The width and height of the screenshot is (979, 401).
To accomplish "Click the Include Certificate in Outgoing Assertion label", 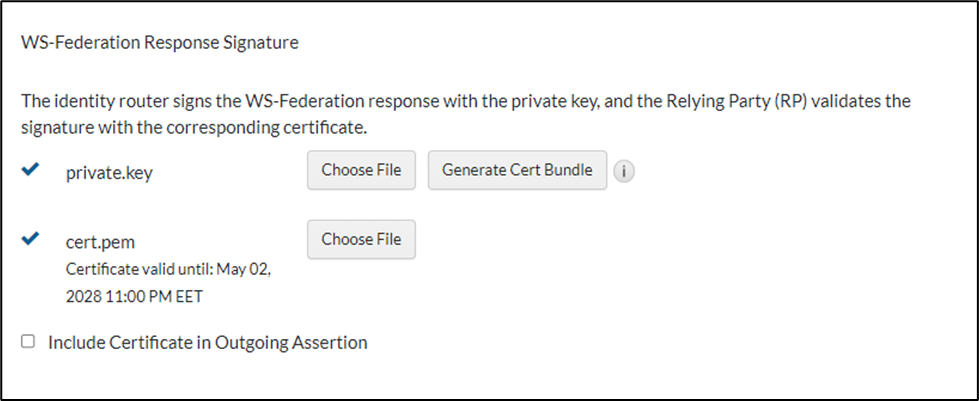I will 208,343.
